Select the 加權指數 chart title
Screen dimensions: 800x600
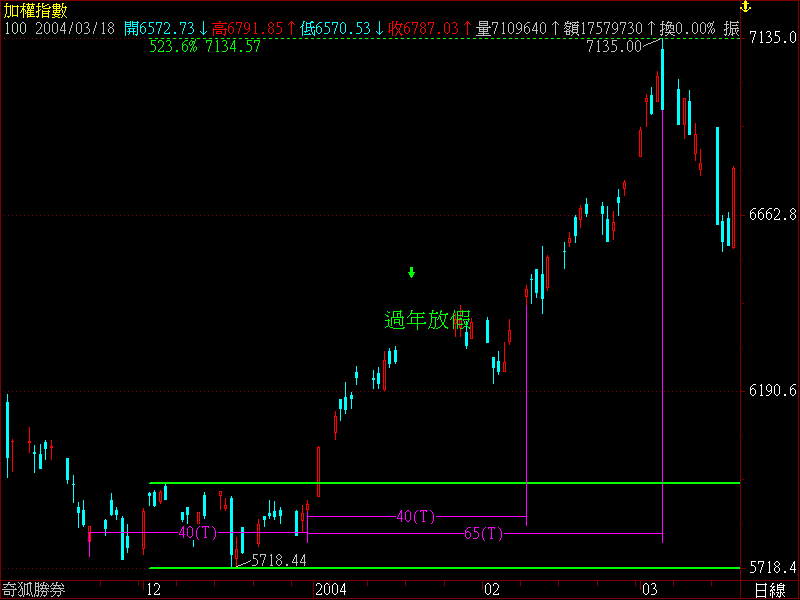(35, 11)
